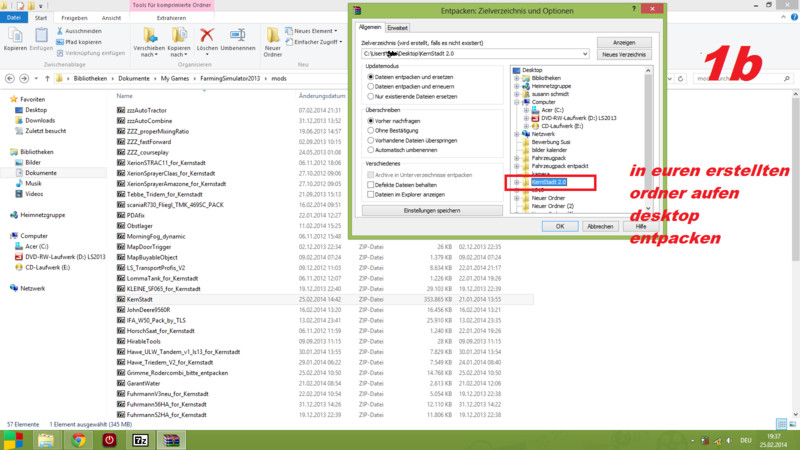Open the Ansicht ribbon tab
The width and height of the screenshot is (800, 450).
[111, 17]
